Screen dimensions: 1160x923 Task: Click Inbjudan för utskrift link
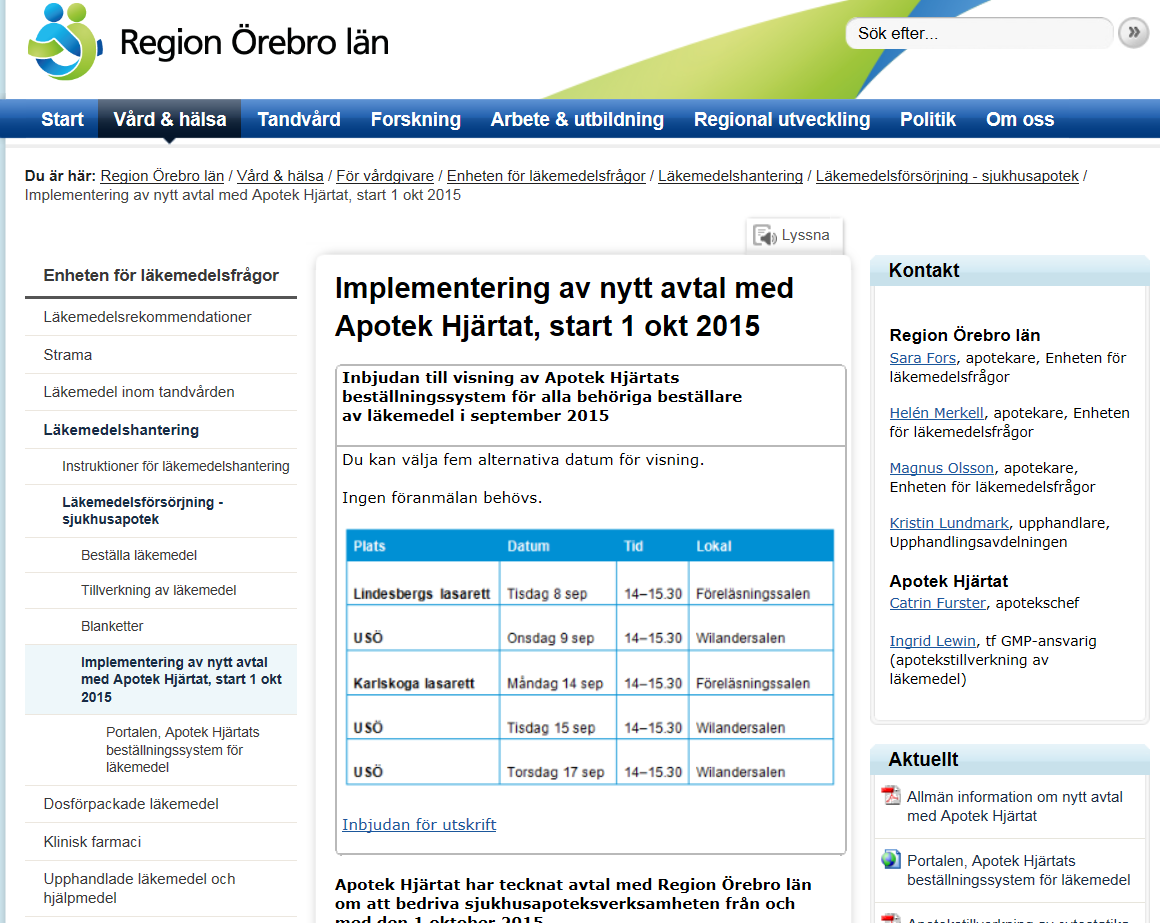(419, 824)
